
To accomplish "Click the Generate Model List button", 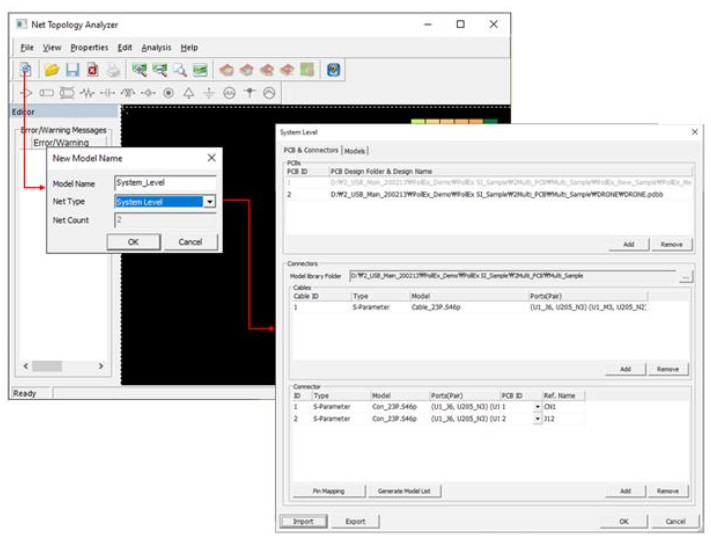I will pyautogui.click(x=404, y=491).
